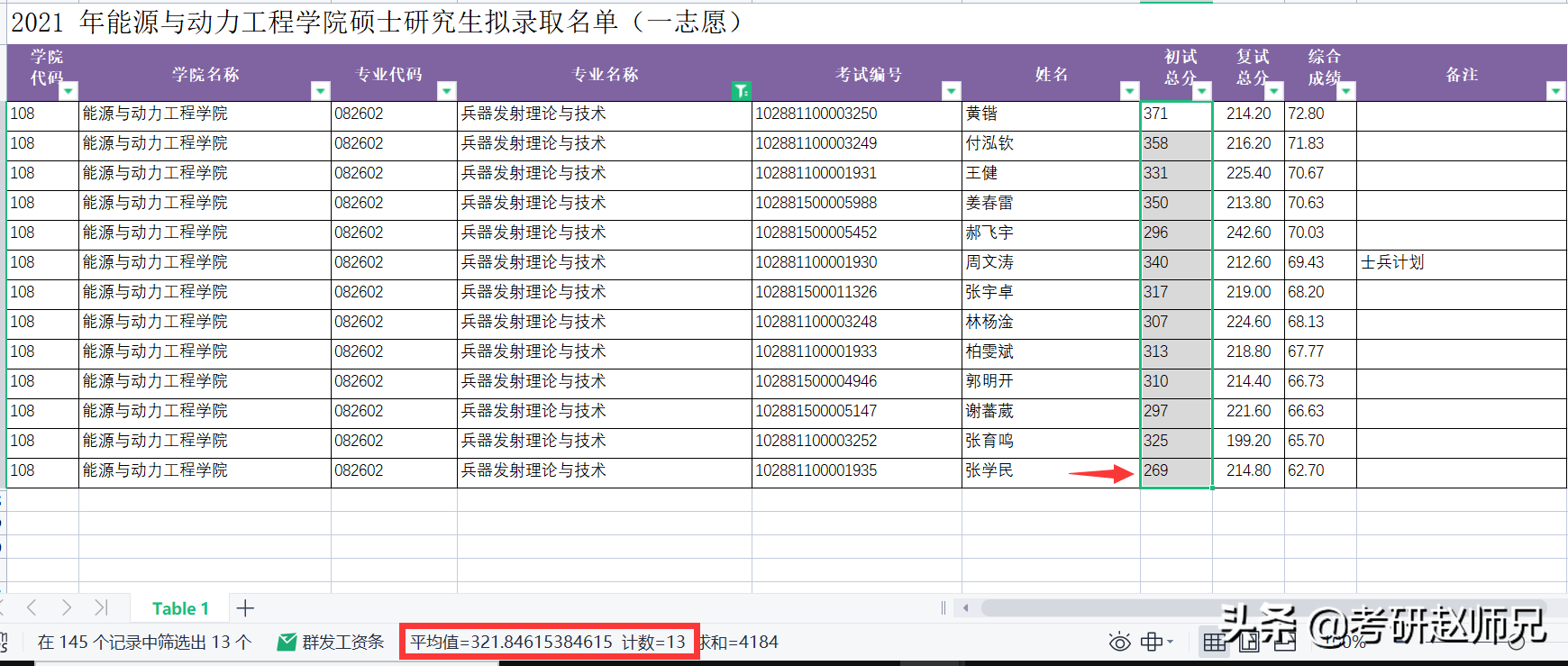1568x666 pixels.
Task: Select cell with name 郭明开
Action: (1051, 381)
